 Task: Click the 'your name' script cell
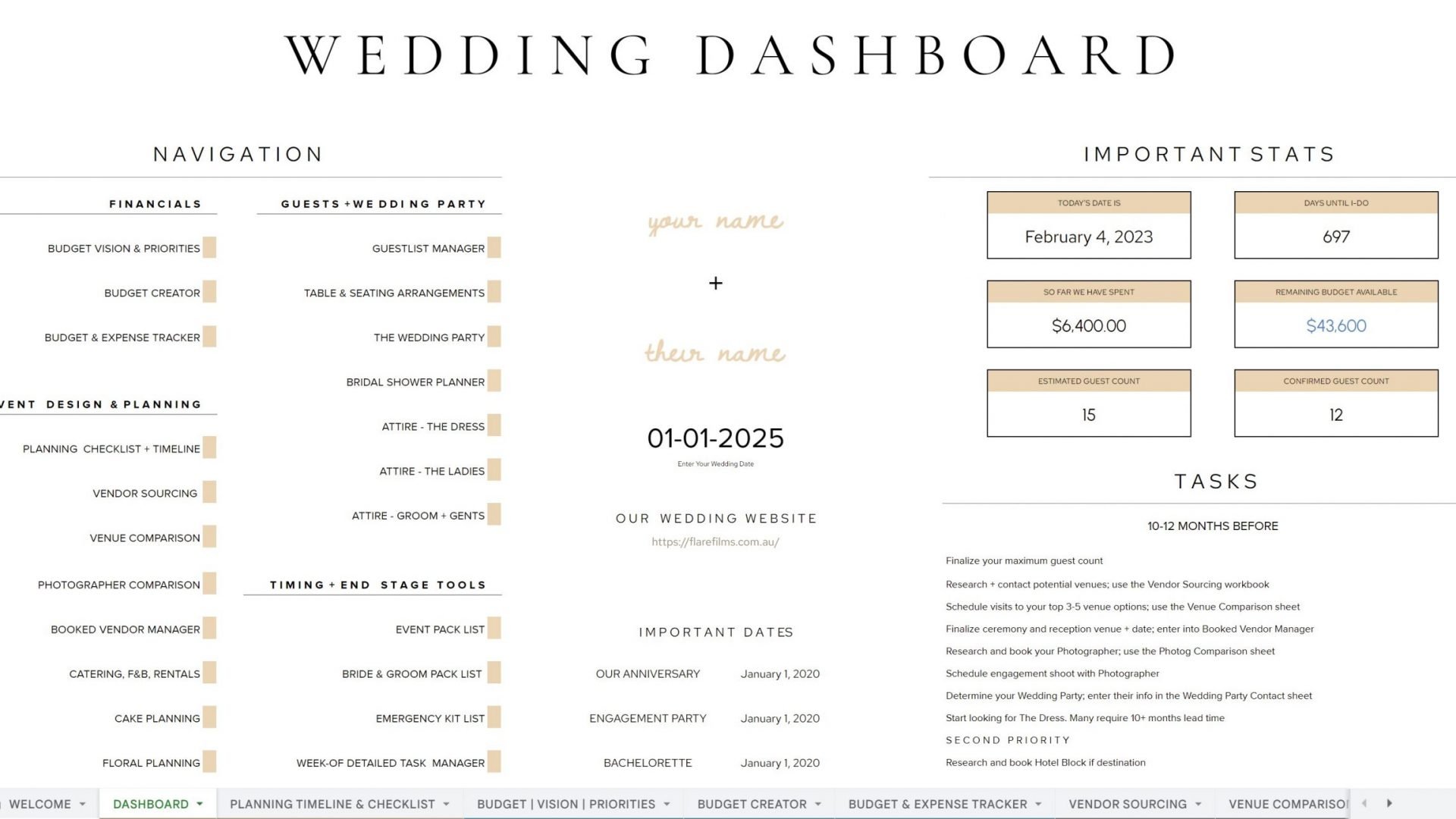pos(715,221)
